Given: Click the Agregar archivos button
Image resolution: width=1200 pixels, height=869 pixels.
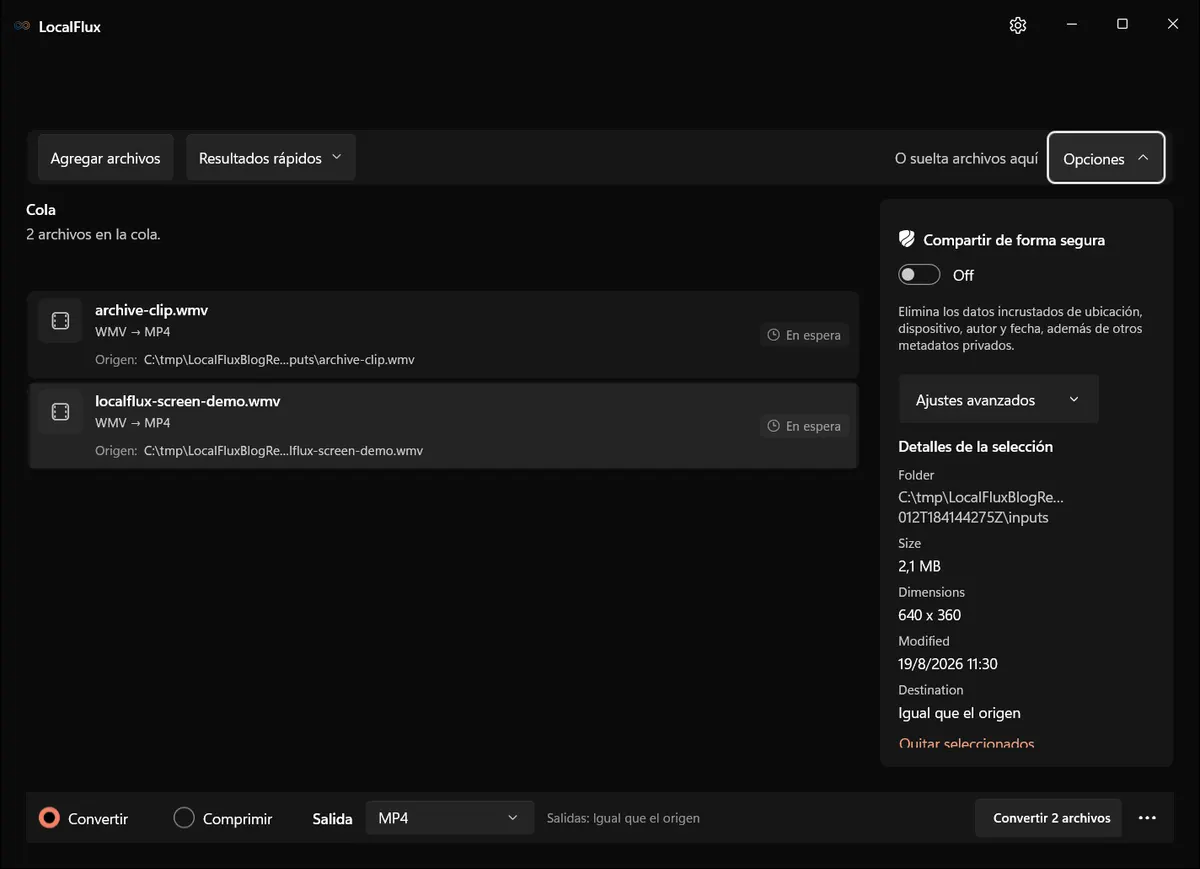Looking at the screenshot, I should 105,158.
